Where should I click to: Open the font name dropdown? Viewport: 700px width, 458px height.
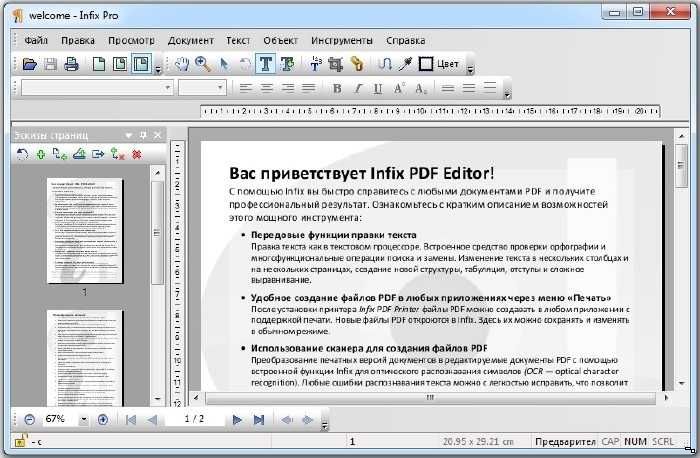point(168,88)
